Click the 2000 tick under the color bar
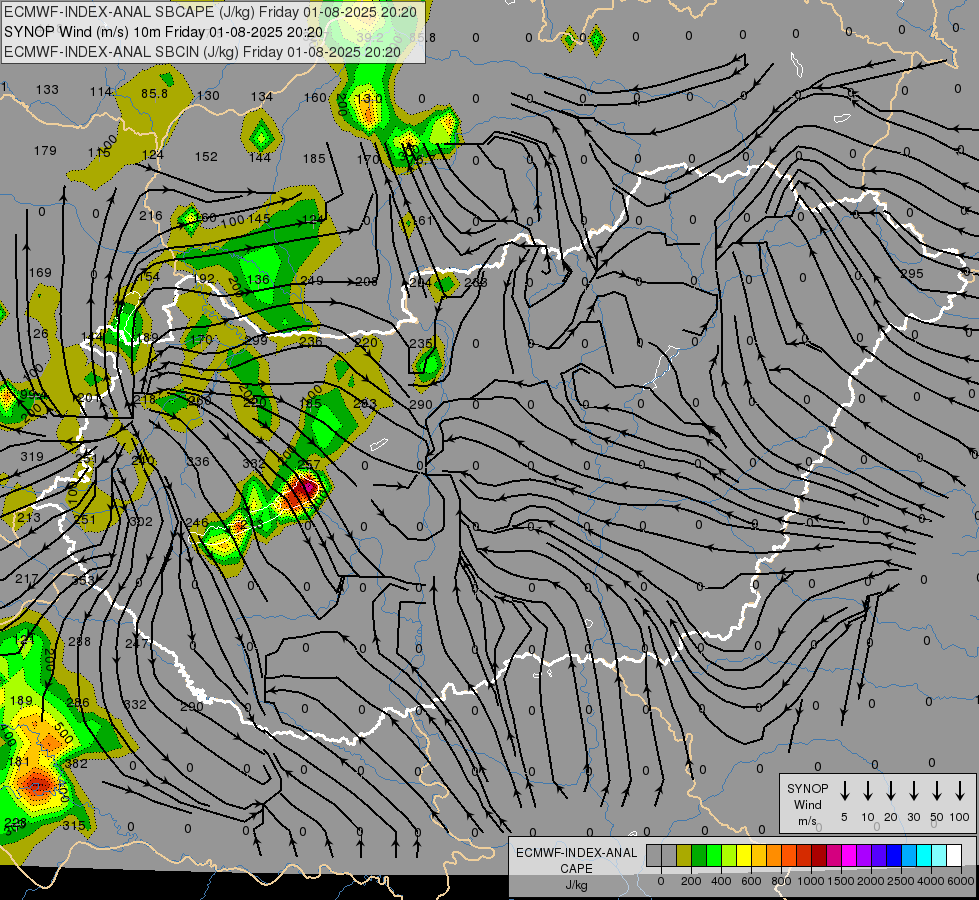 pos(871,881)
